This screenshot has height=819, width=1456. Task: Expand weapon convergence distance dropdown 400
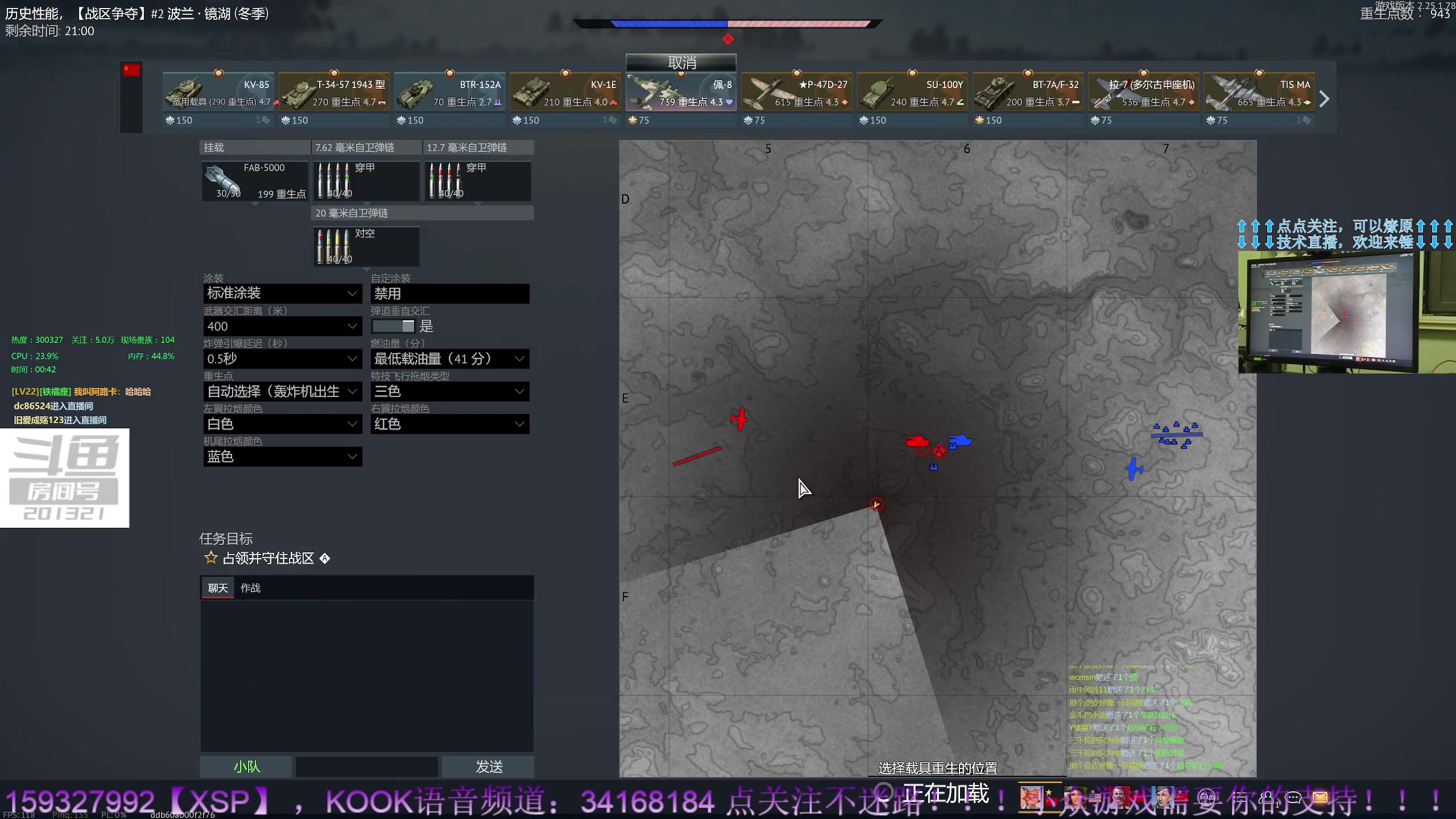point(283,326)
